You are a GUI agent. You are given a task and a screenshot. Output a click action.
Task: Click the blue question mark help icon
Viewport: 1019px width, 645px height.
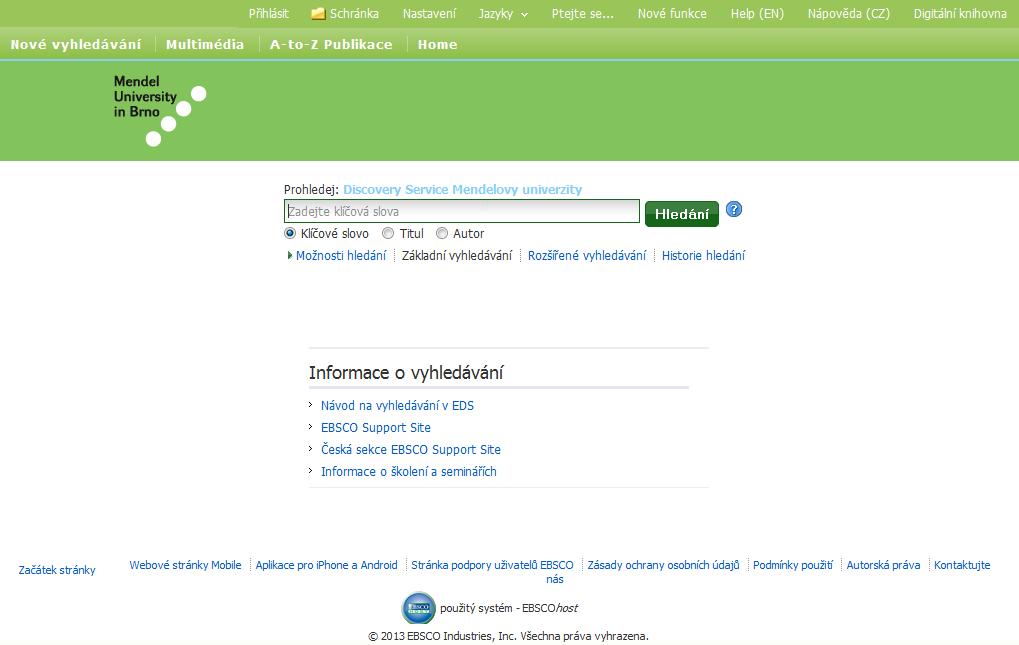[734, 210]
